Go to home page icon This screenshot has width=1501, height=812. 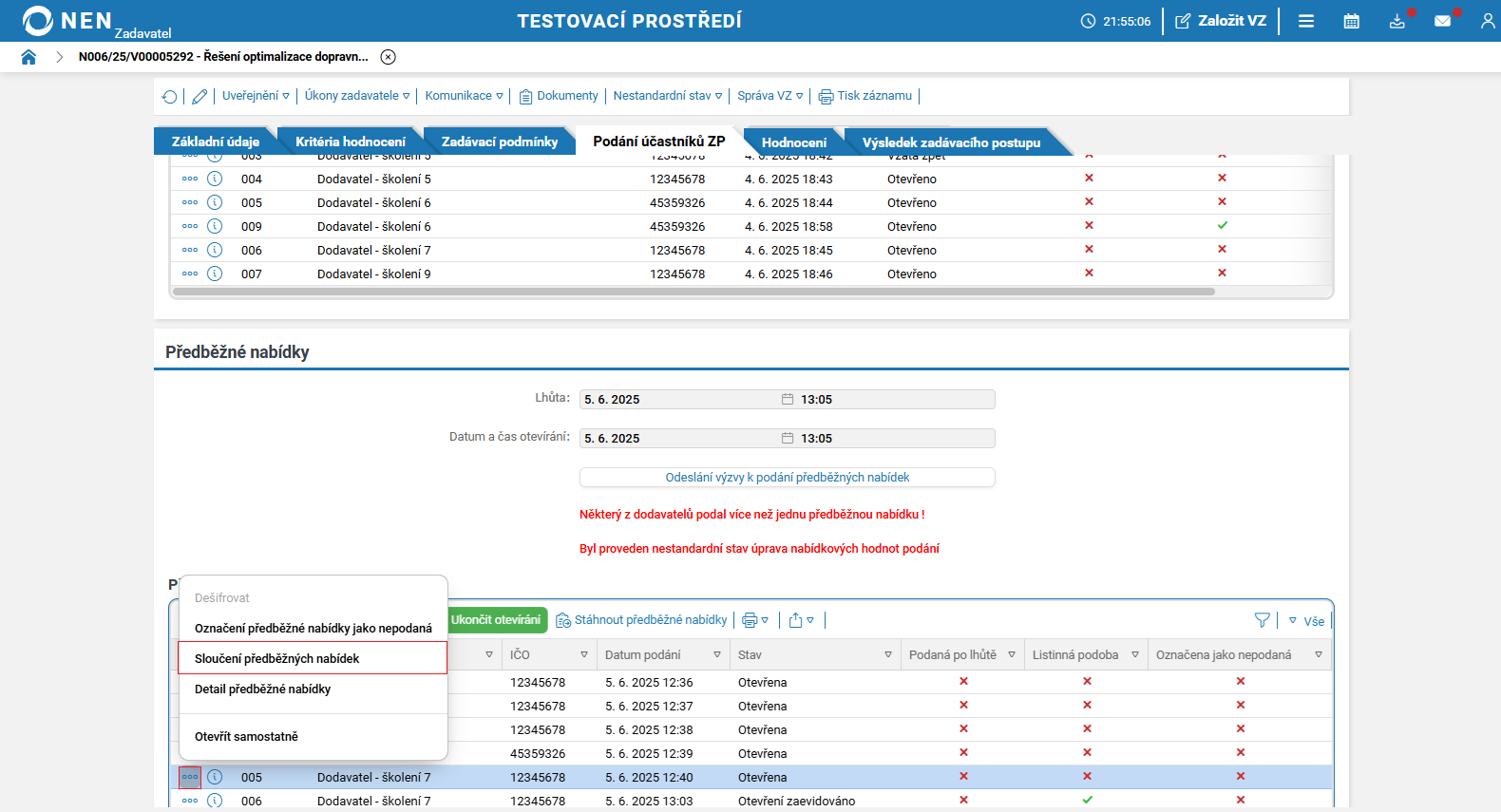pyautogui.click(x=28, y=57)
